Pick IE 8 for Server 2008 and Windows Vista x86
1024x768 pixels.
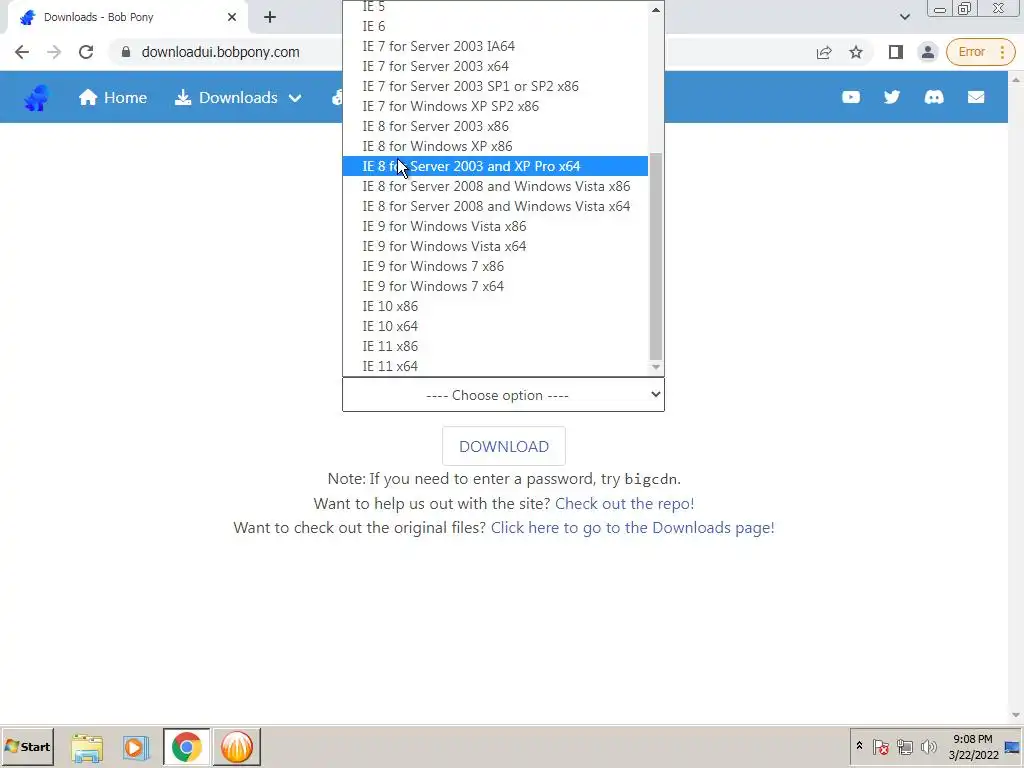click(x=495, y=186)
